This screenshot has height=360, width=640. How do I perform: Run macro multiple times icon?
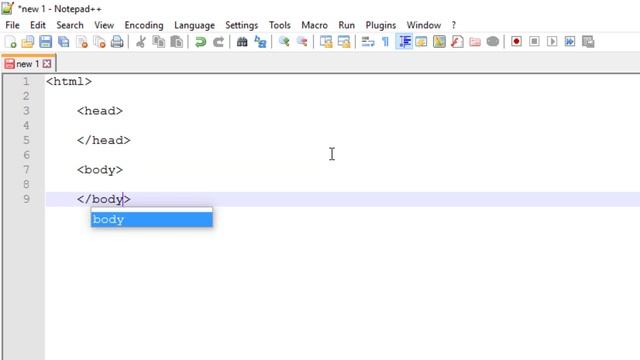click(x=570, y=42)
